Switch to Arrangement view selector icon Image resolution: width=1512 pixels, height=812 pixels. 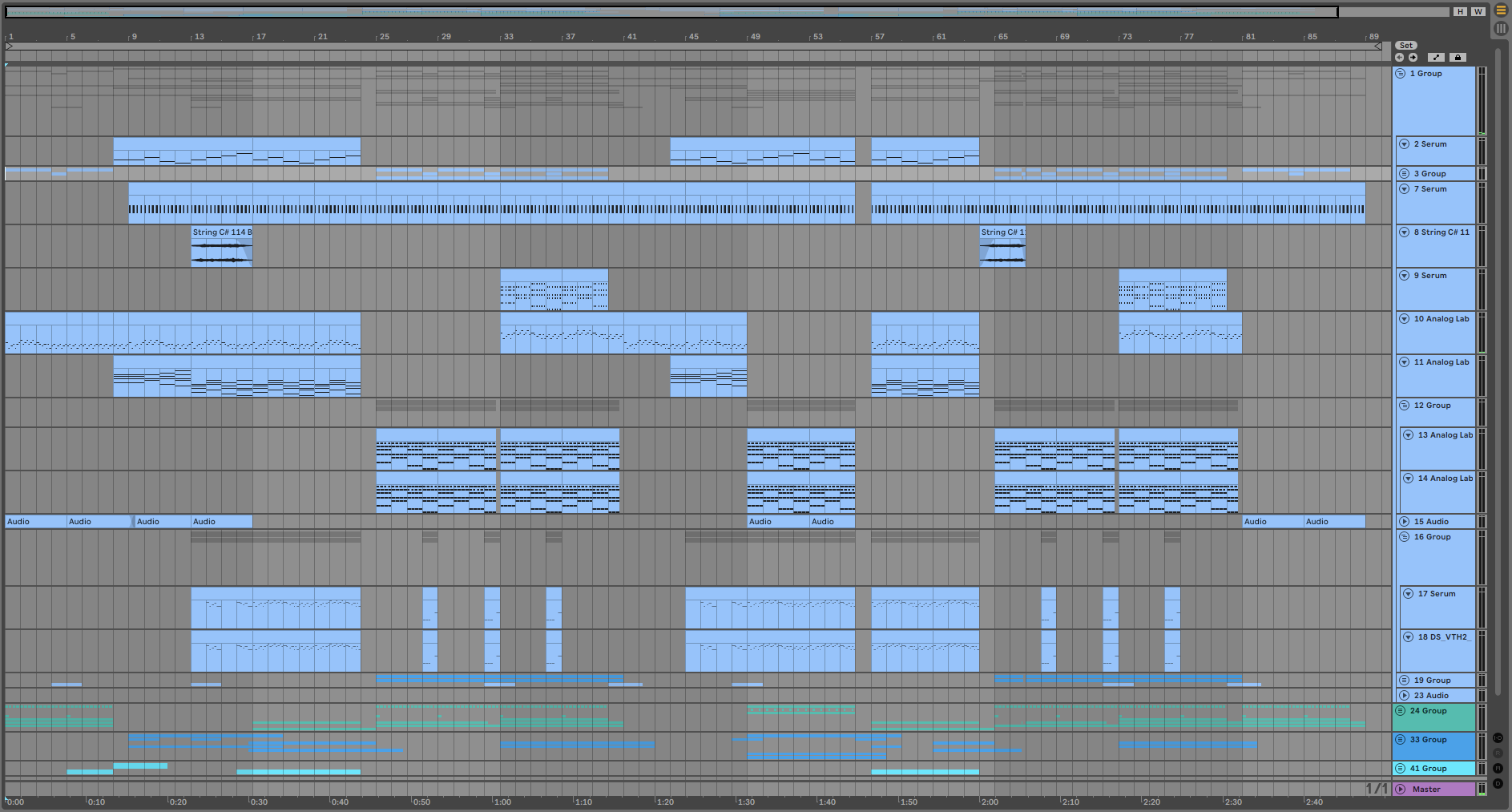pos(1501,10)
